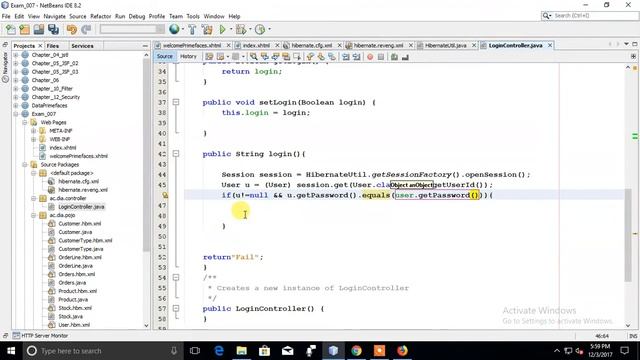This screenshot has height=360, width=640.
Task: Open the Run Project dropdown arrow
Action: tap(231, 29)
